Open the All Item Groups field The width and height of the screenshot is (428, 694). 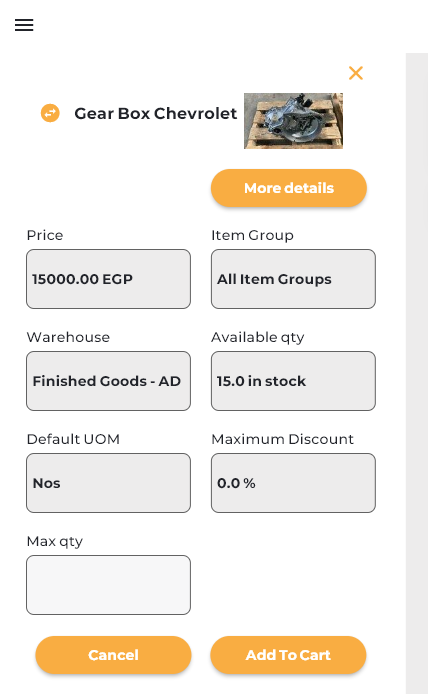(293, 279)
